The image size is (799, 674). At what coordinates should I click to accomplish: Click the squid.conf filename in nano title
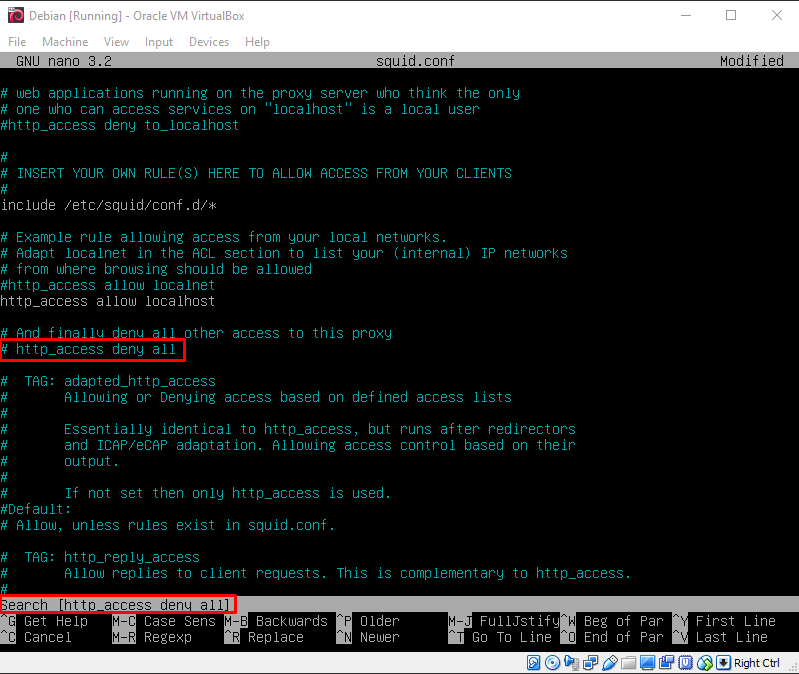[x=415, y=61]
